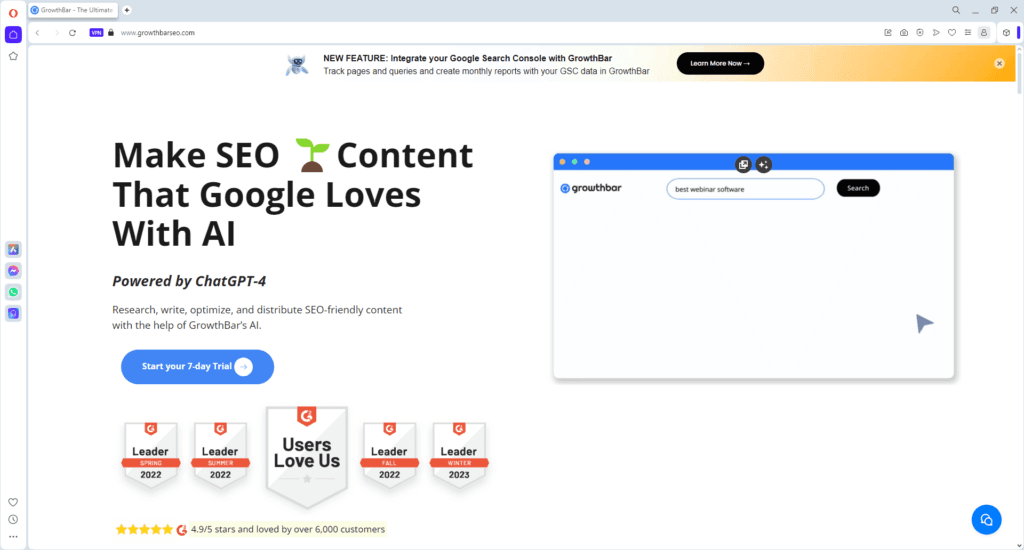
Task: Open the sidebar heart favorites icon
Action: (x=13, y=502)
